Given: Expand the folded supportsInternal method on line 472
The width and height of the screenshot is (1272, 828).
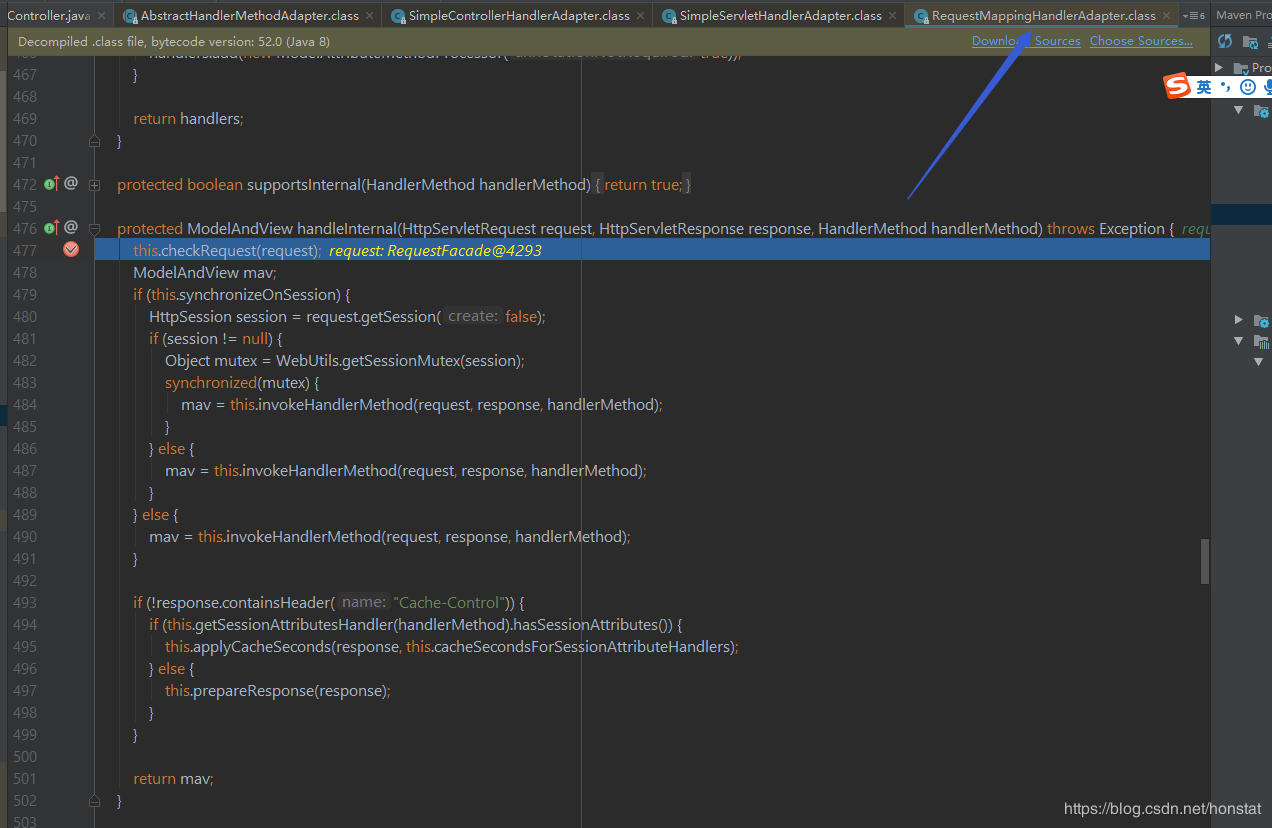Looking at the screenshot, I should click(x=95, y=185).
